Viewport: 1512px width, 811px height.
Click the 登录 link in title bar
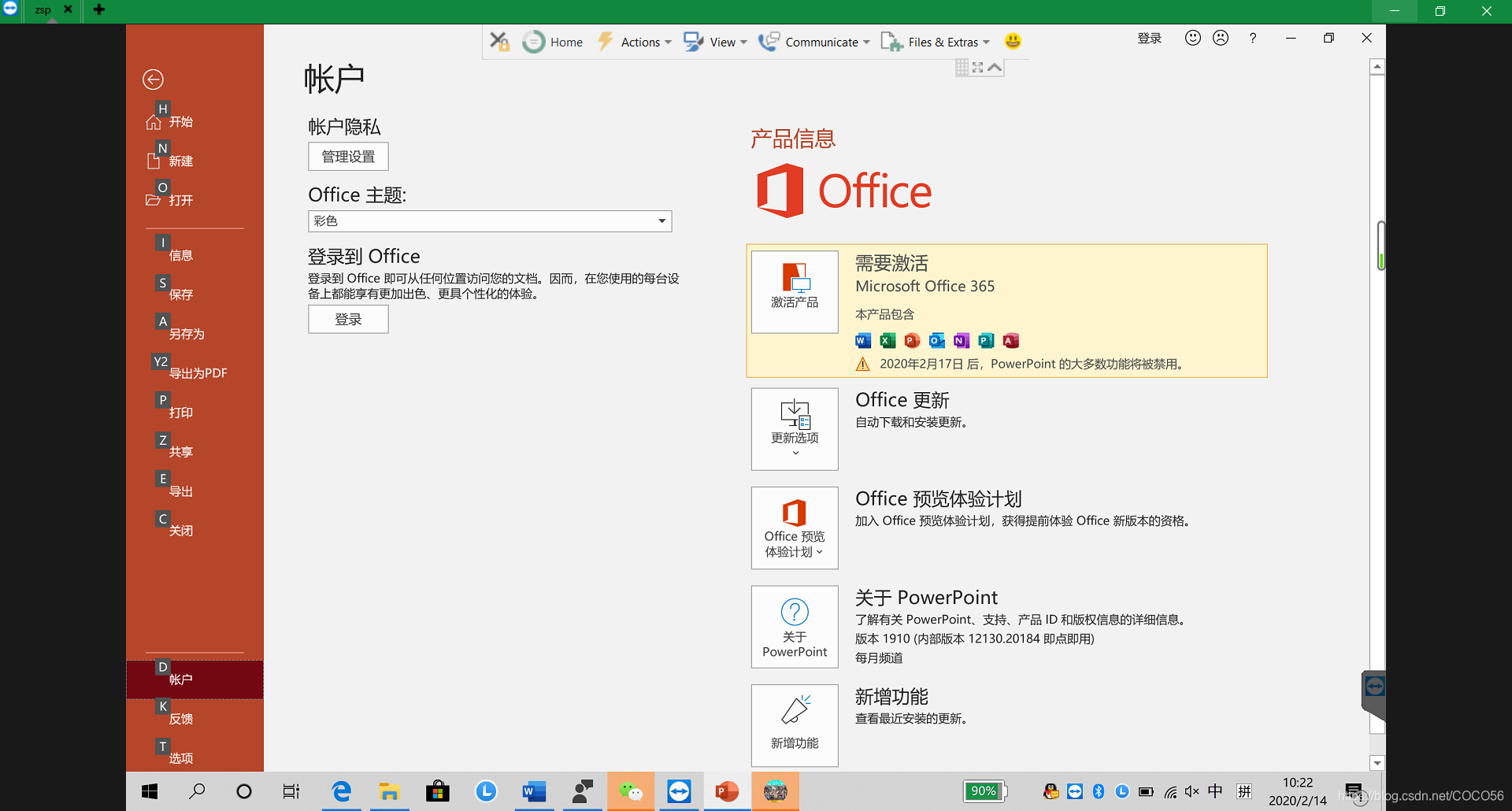(x=1150, y=38)
